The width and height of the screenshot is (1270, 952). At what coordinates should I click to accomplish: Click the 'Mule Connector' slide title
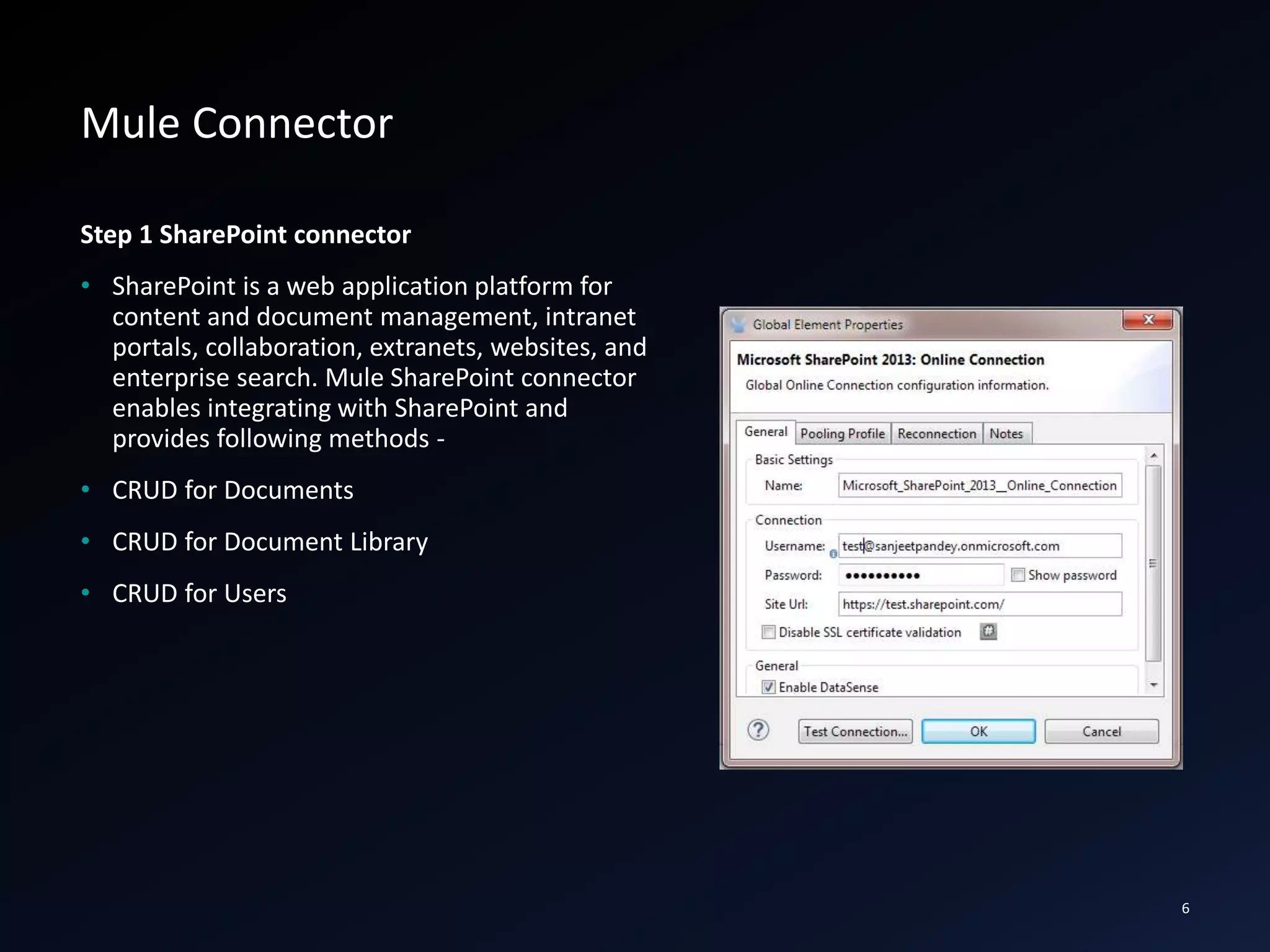pos(237,123)
